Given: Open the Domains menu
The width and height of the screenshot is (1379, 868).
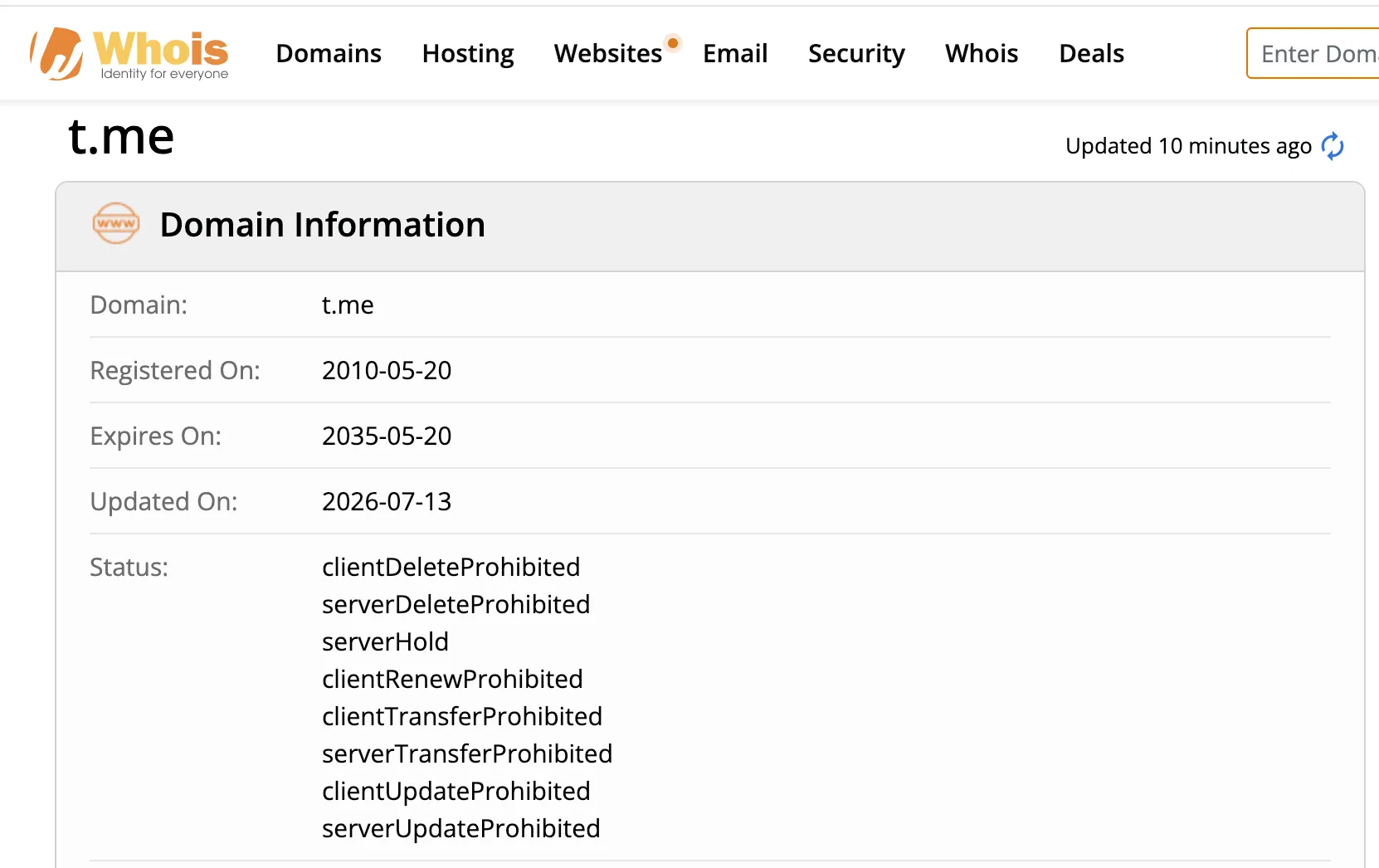Looking at the screenshot, I should tap(329, 54).
